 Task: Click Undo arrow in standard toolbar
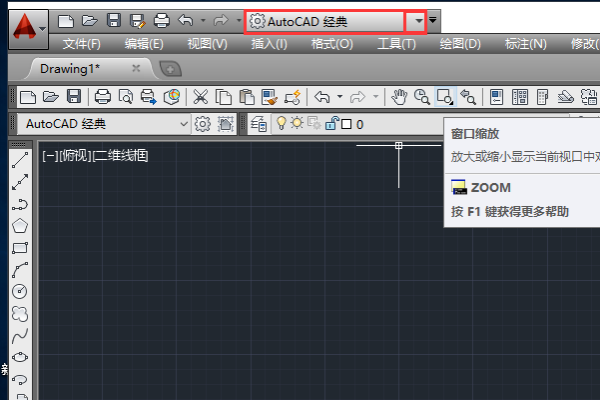[x=322, y=97]
